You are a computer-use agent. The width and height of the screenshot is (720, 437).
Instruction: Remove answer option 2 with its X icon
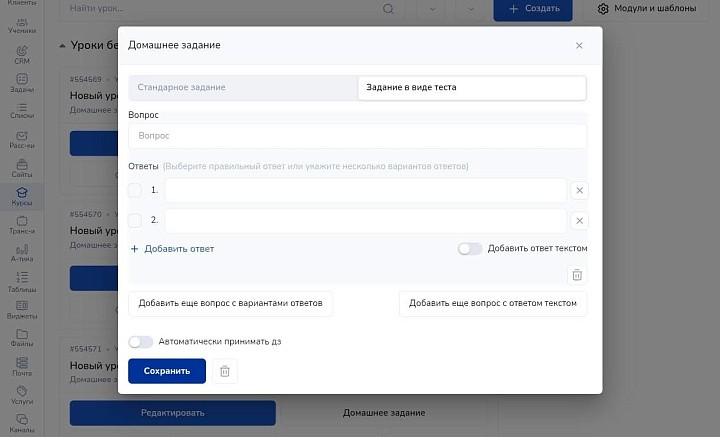pos(580,220)
